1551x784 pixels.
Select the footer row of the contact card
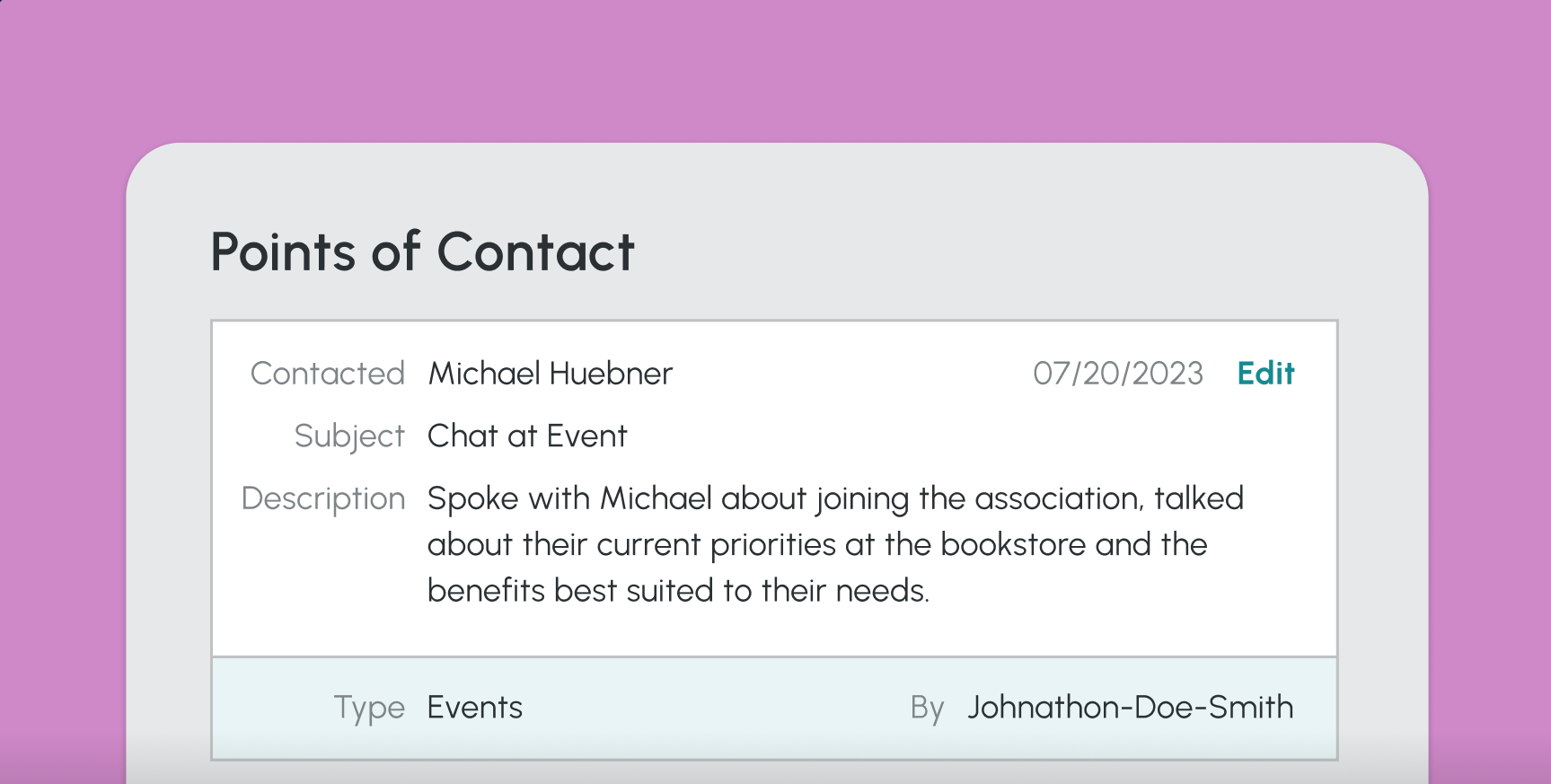click(772, 707)
